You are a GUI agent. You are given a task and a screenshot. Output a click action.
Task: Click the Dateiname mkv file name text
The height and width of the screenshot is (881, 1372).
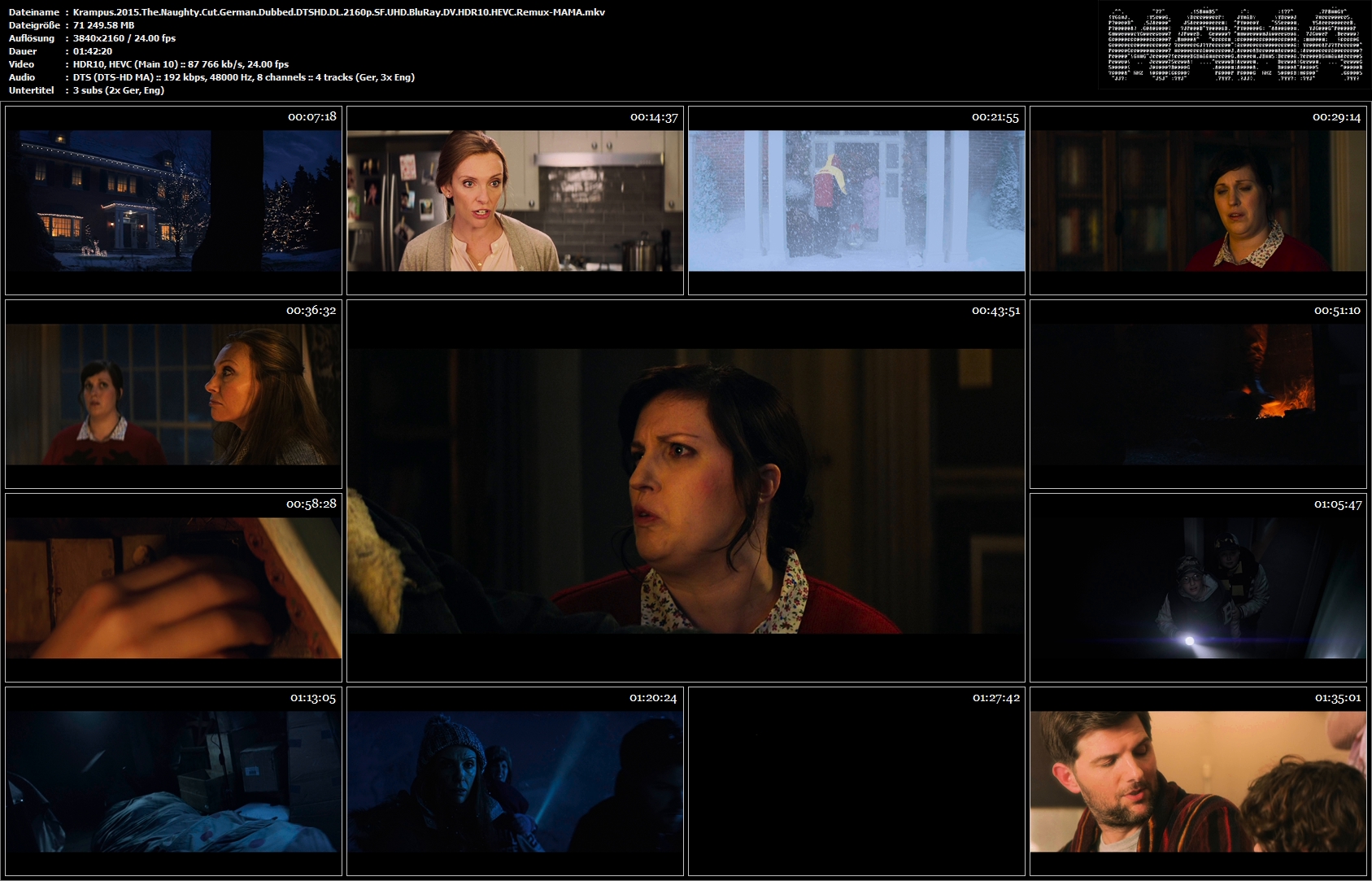(x=339, y=12)
